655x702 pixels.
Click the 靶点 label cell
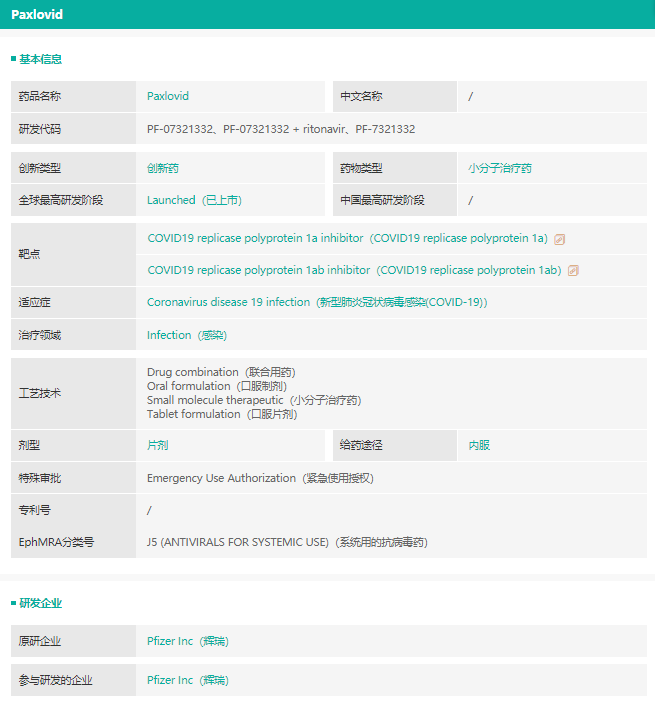pos(73,254)
